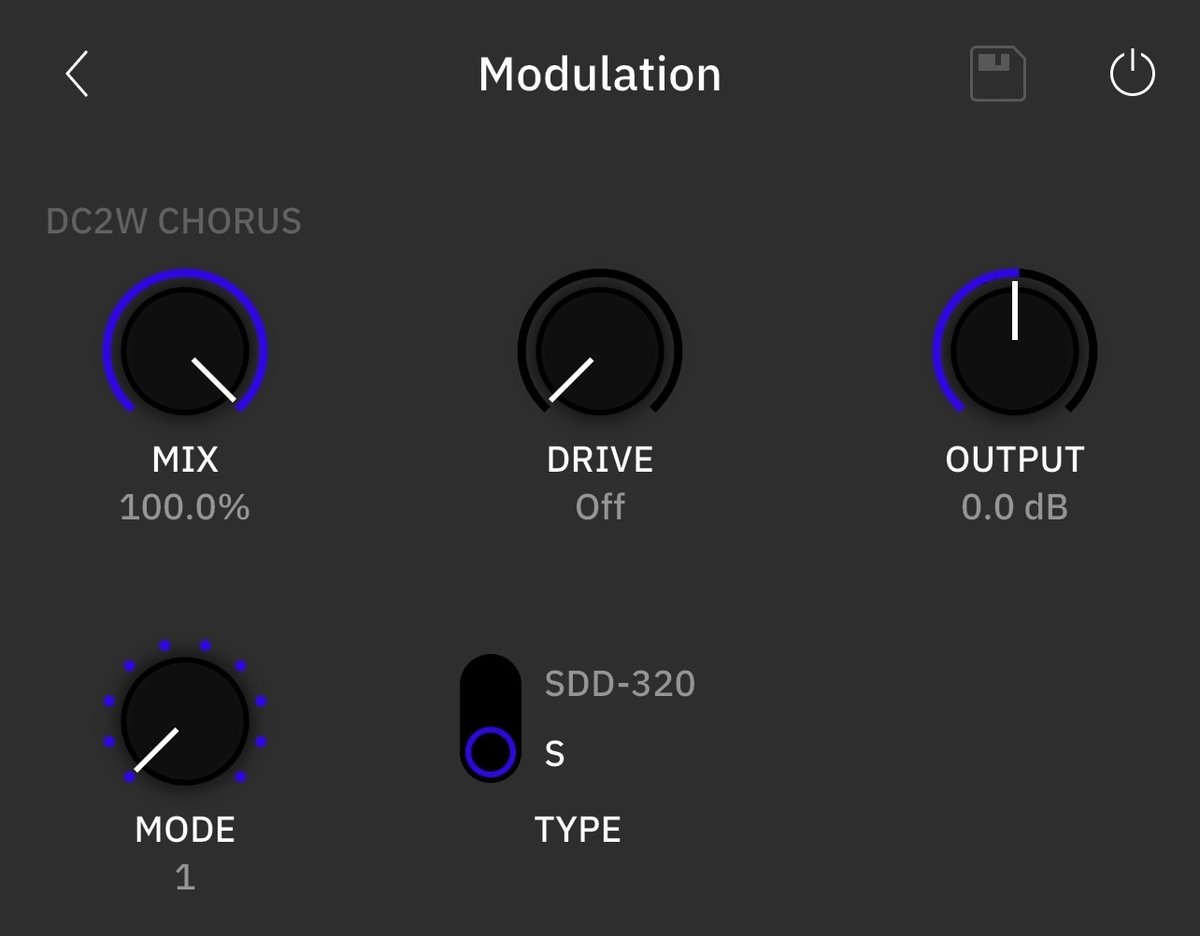Image resolution: width=1200 pixels, height=936 pixels.
Task: Click the MODE selector knob
Action: 185,720
